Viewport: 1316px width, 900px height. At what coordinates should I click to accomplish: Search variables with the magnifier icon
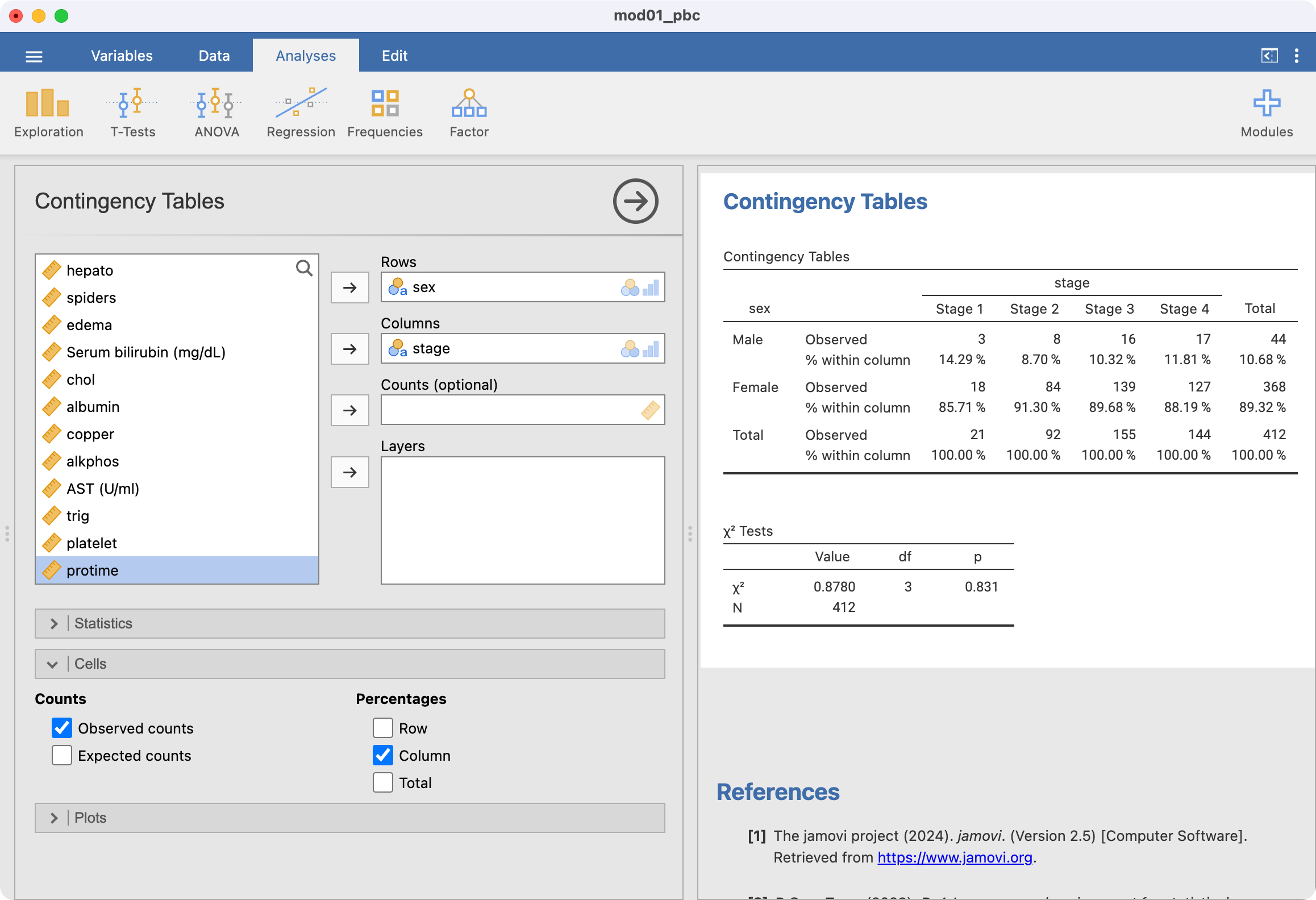pyautogui.click(x=304, y=268)
